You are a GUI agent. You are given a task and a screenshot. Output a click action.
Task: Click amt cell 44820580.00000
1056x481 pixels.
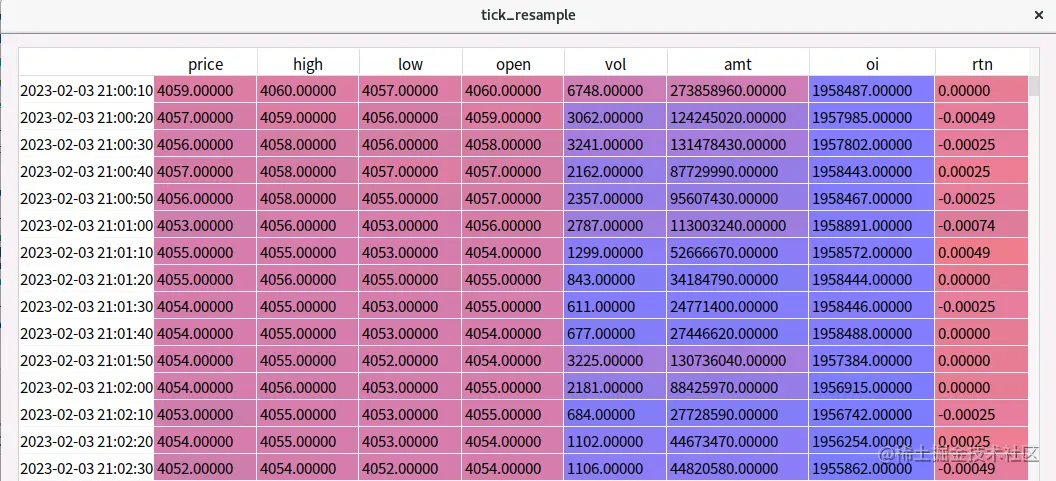click(738, 468)
